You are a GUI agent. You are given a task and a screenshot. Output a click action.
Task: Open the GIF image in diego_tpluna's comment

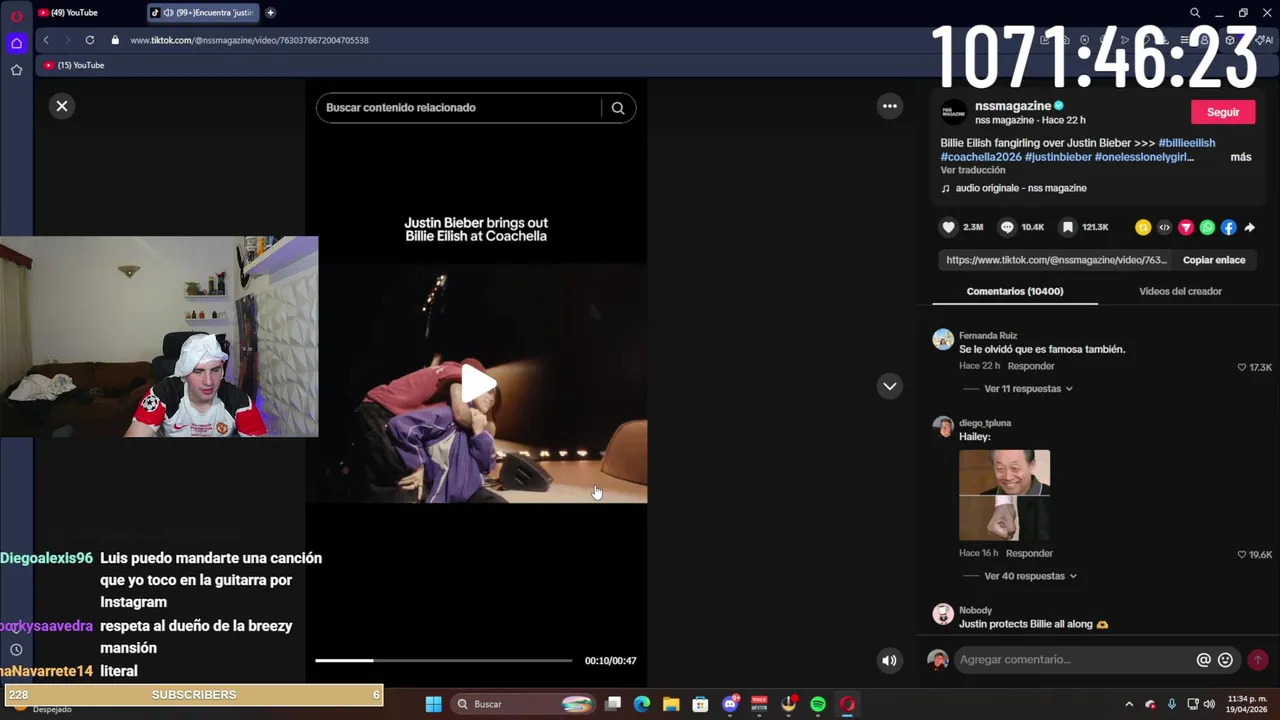(x=1004, y=495)
